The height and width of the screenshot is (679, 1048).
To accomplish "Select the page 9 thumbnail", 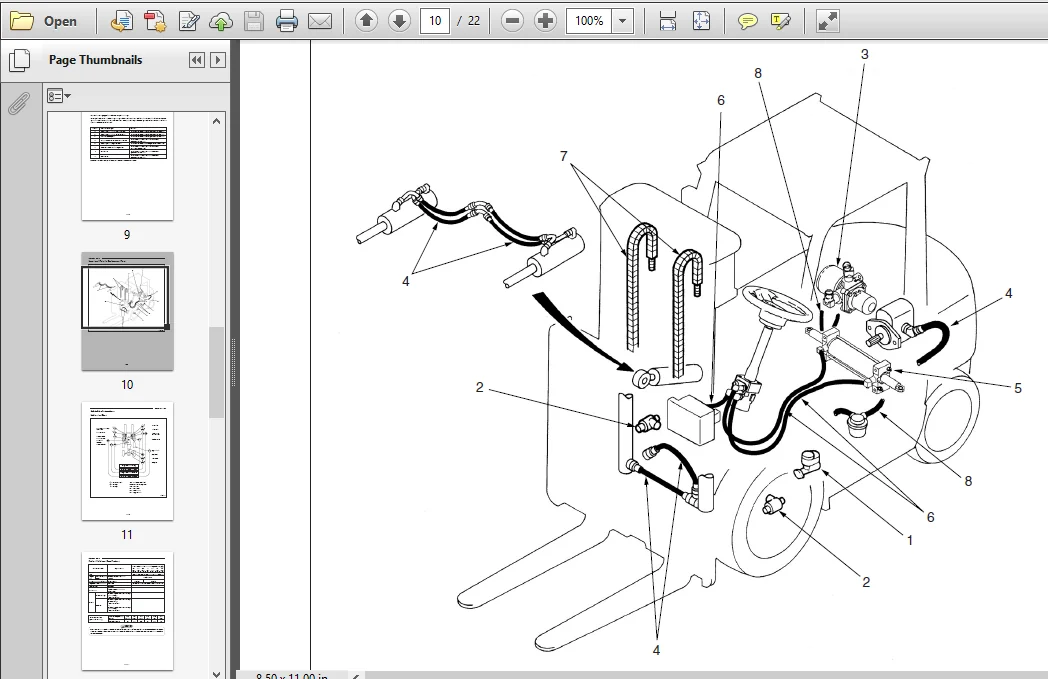I will 127,166.
